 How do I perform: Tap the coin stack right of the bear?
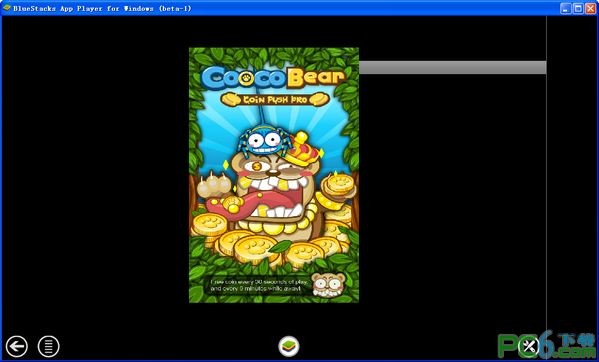click(338, 191)
